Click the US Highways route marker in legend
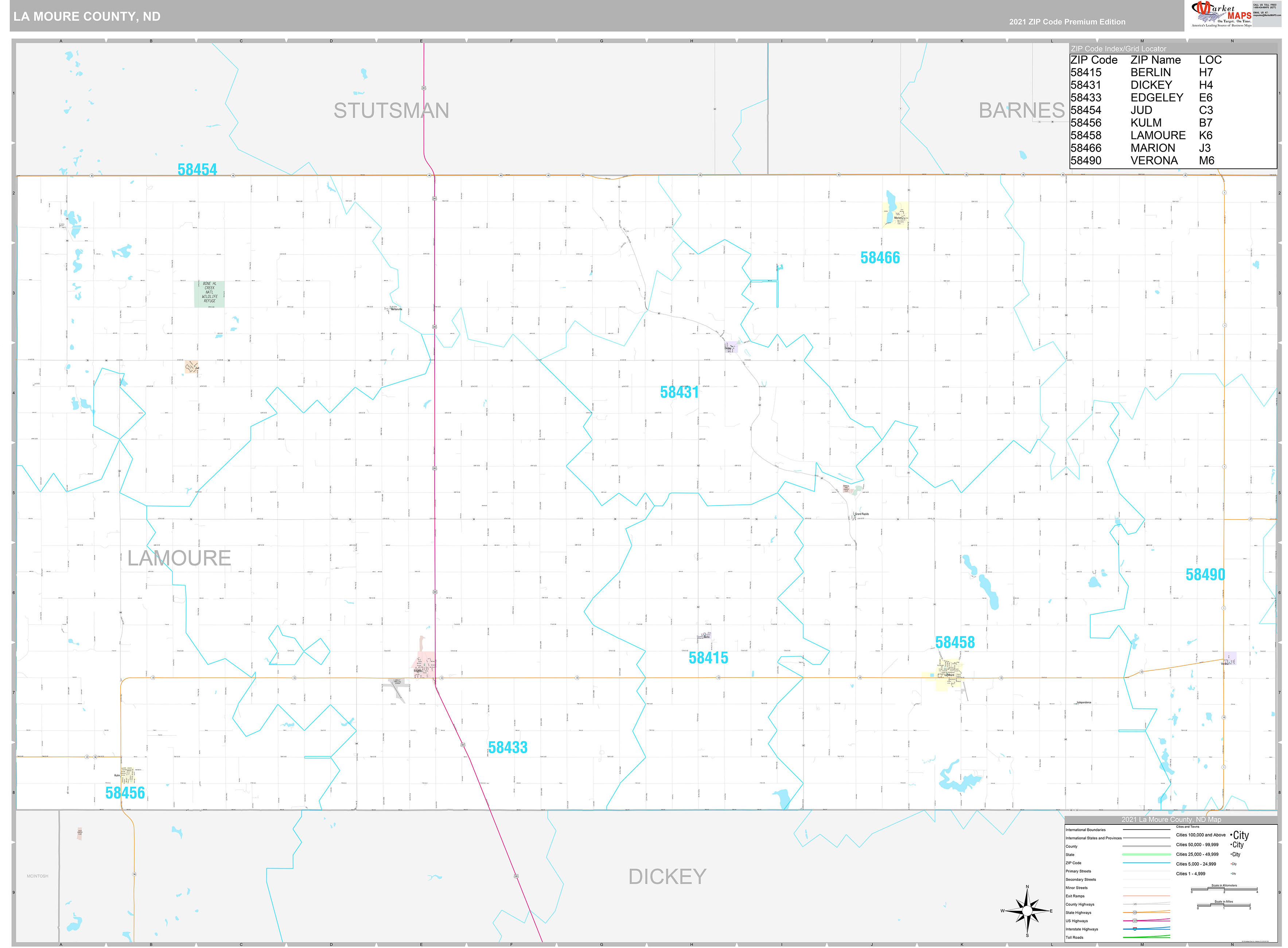1288x948 pixels. coord(1134,920)
